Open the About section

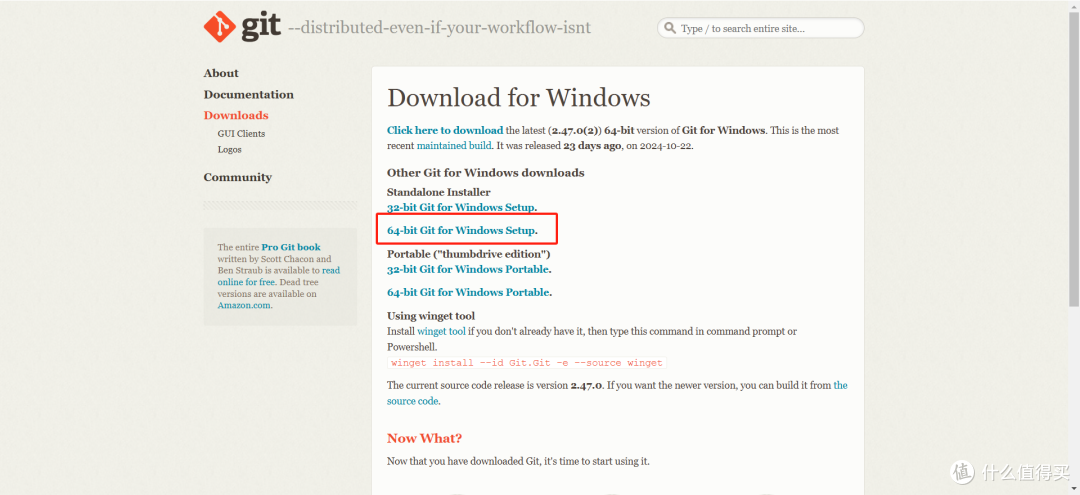pyautogui.click(x=221, y=73)
